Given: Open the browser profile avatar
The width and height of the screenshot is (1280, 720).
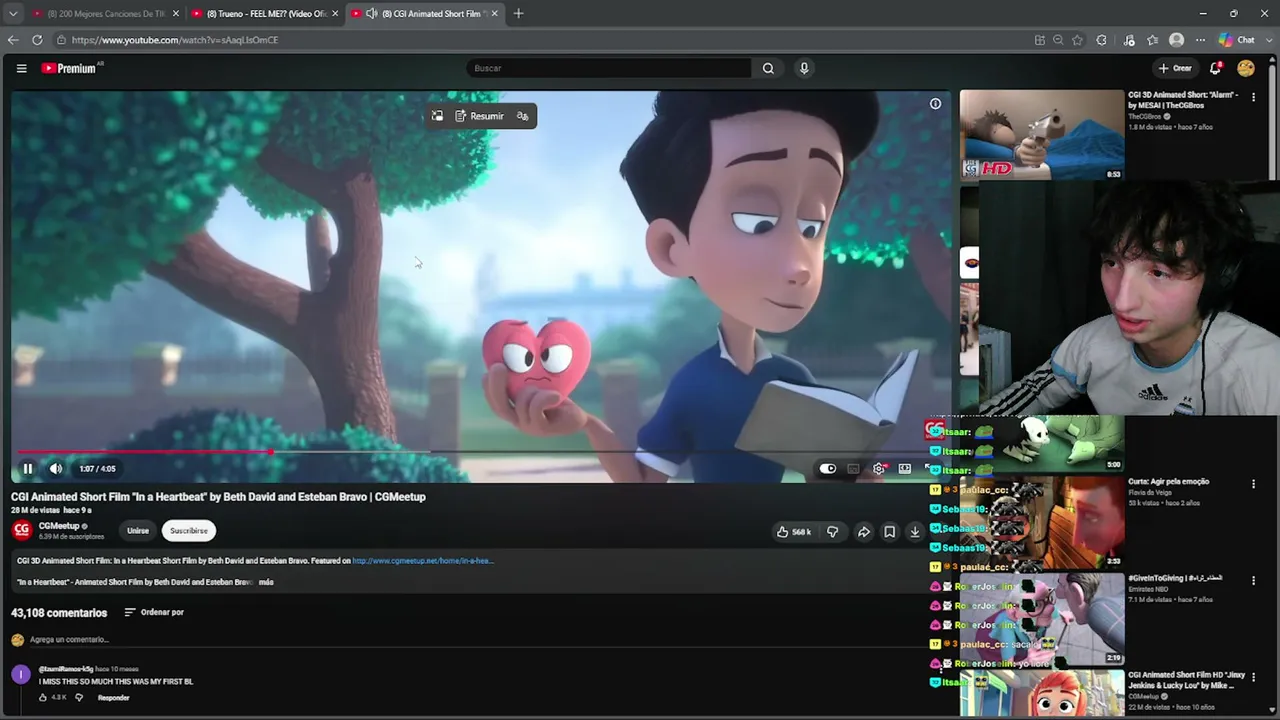Looking at the screenshot, I should [1177, 40].
